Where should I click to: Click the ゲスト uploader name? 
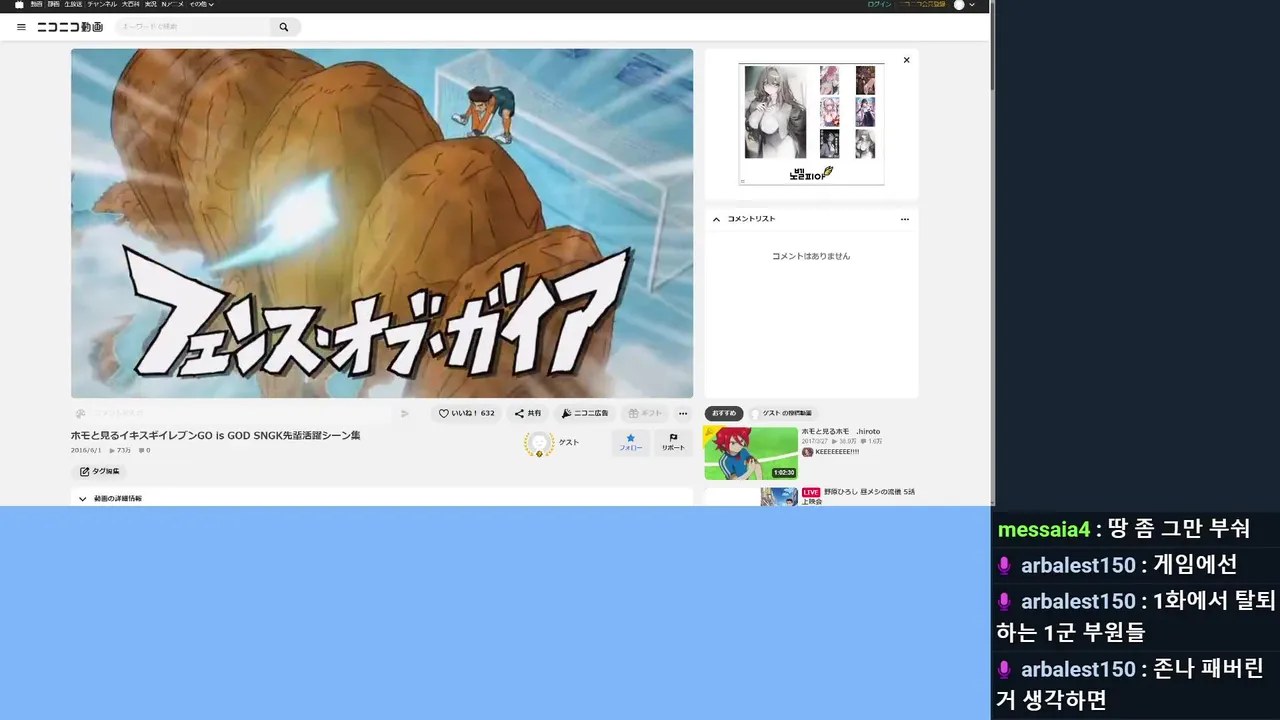tap(568, 442)
